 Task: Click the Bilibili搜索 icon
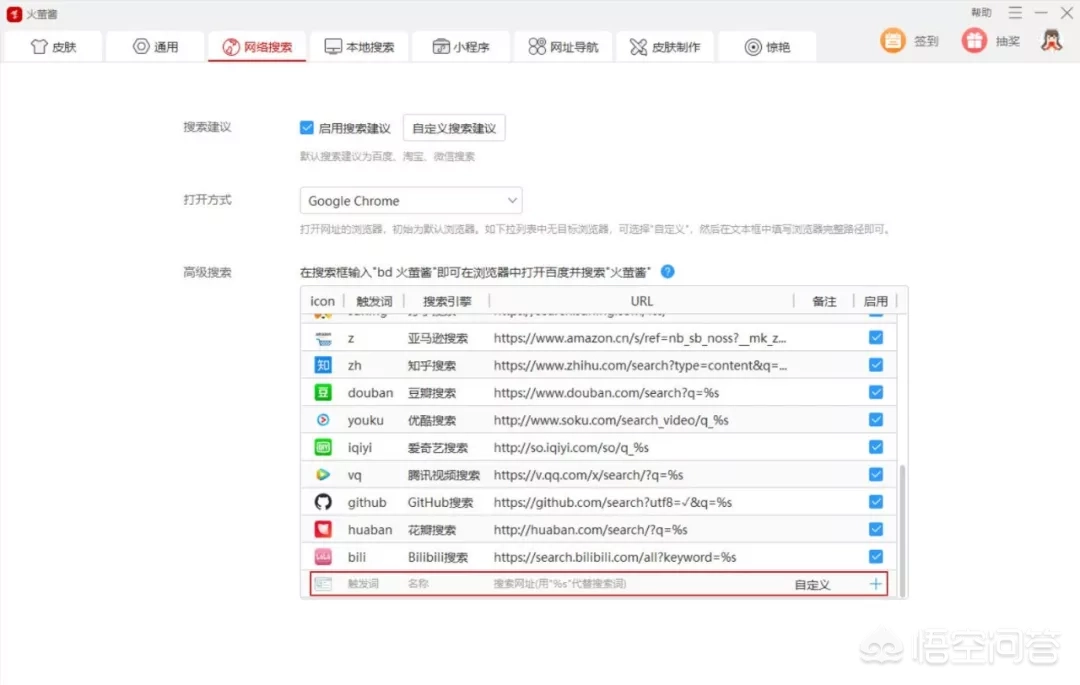pyautogui.click(x=323, y=556)
